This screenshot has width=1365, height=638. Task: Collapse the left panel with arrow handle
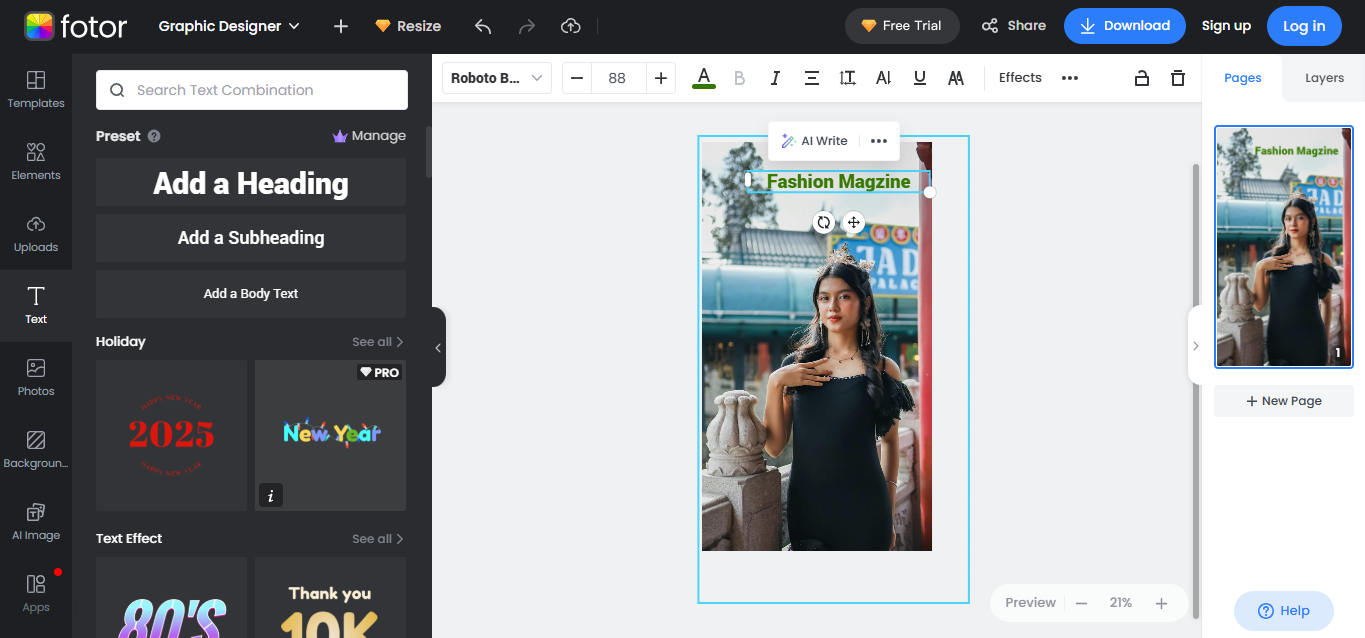coord(438,347)
